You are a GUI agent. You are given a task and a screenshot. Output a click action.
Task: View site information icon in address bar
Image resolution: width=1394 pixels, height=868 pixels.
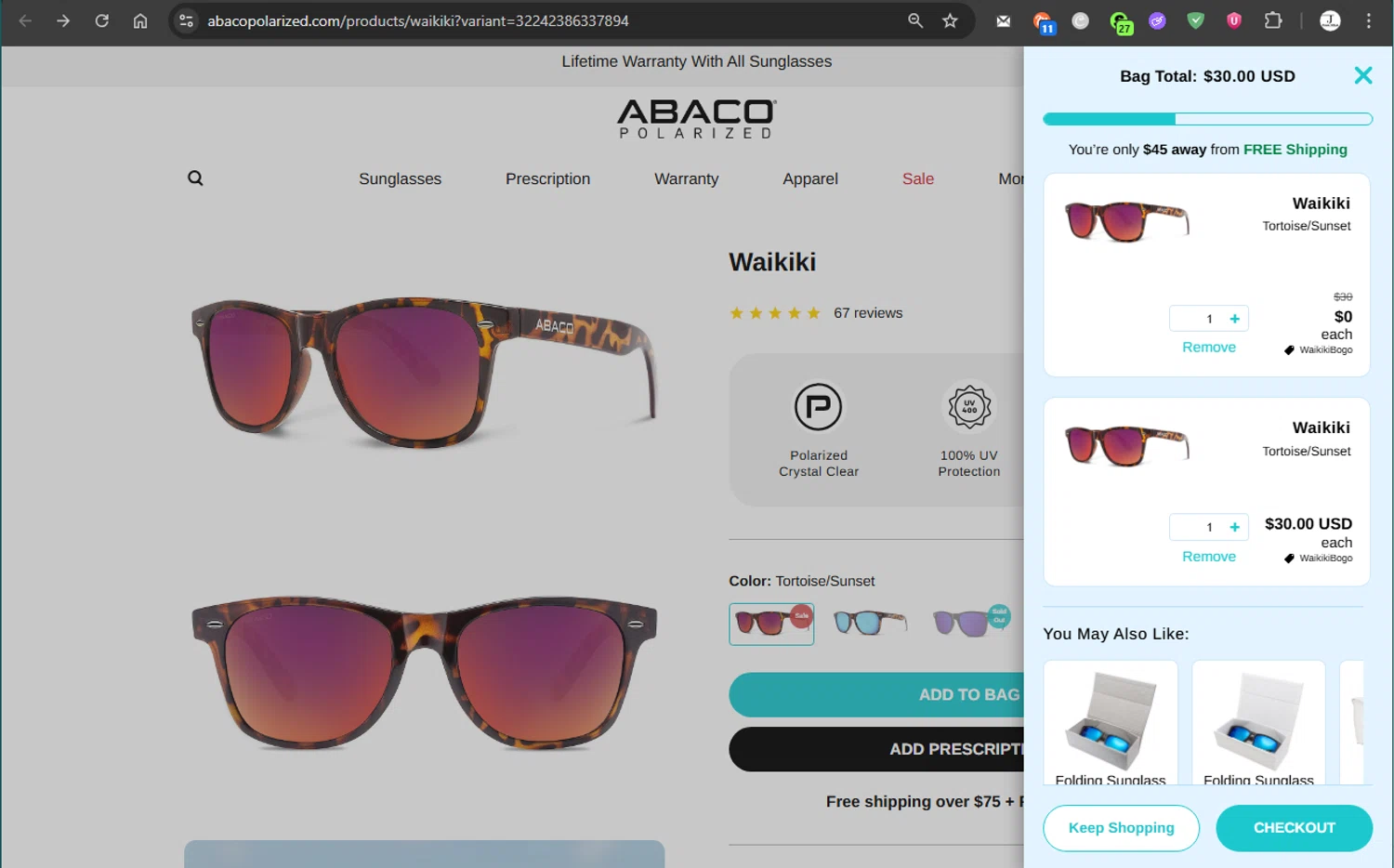pyautogui.click(x=186, y=20)
